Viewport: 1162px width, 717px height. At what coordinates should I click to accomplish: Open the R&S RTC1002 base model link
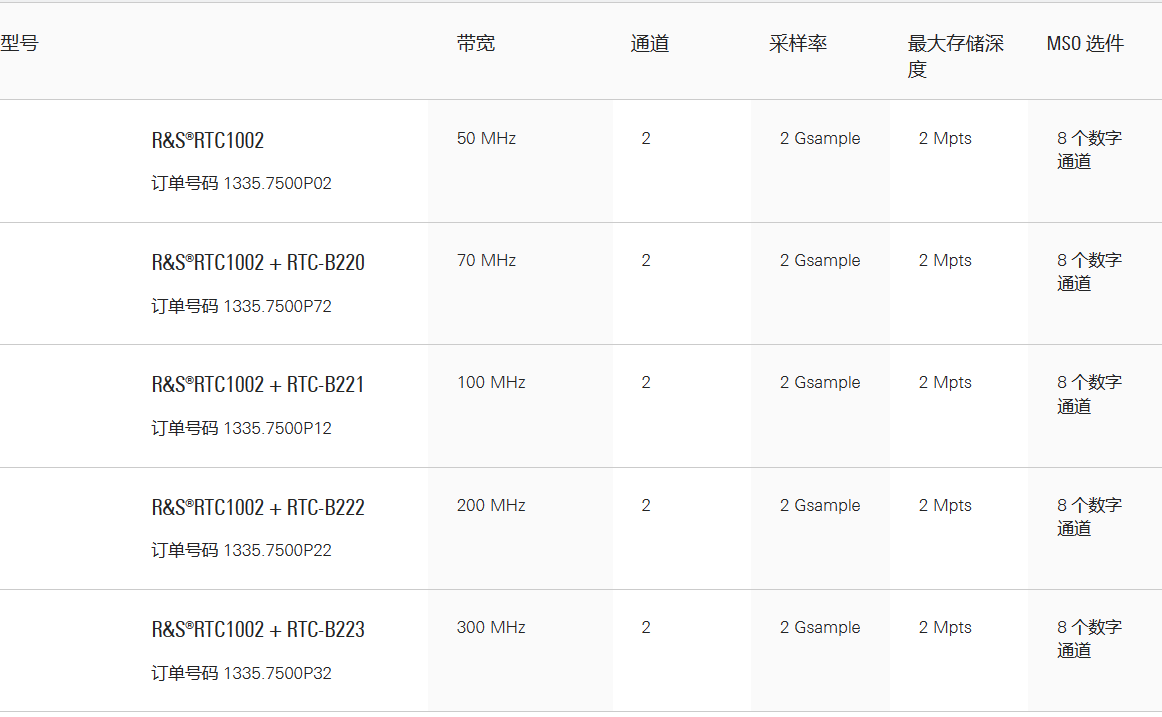(208, 140)
